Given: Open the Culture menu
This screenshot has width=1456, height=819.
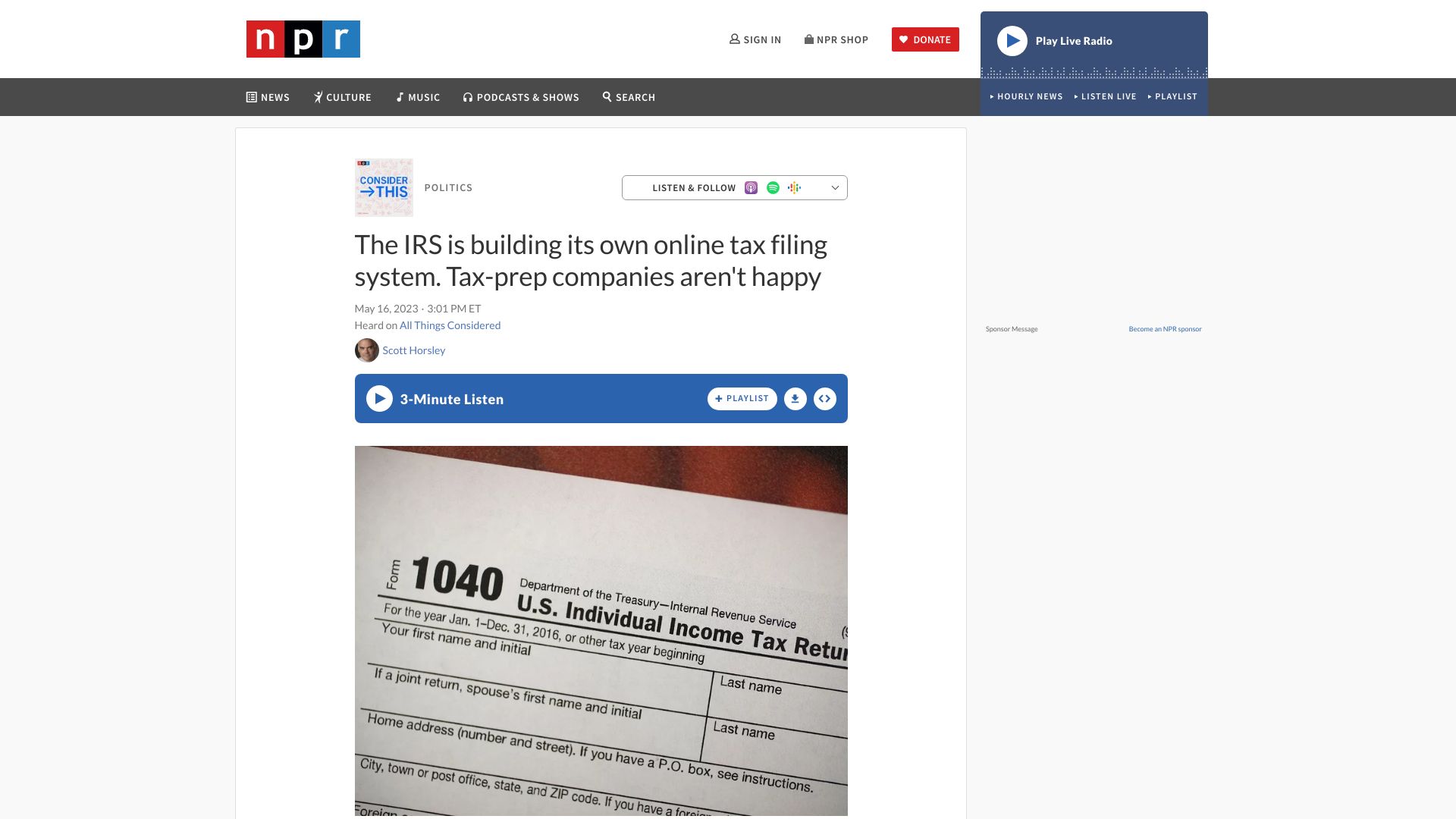Looking at the screenshot, I should pos(343,97).
